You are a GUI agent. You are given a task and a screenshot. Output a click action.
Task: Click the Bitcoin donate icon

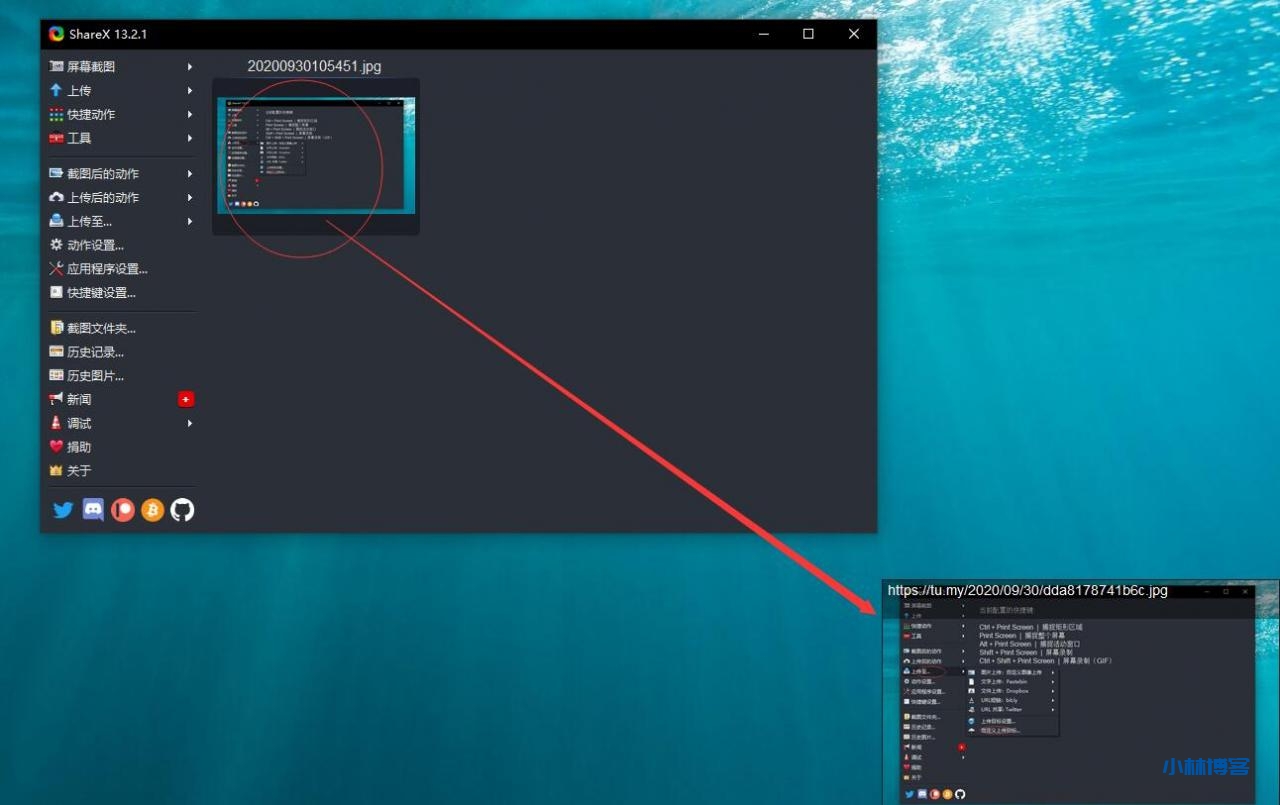pos(152,510)
